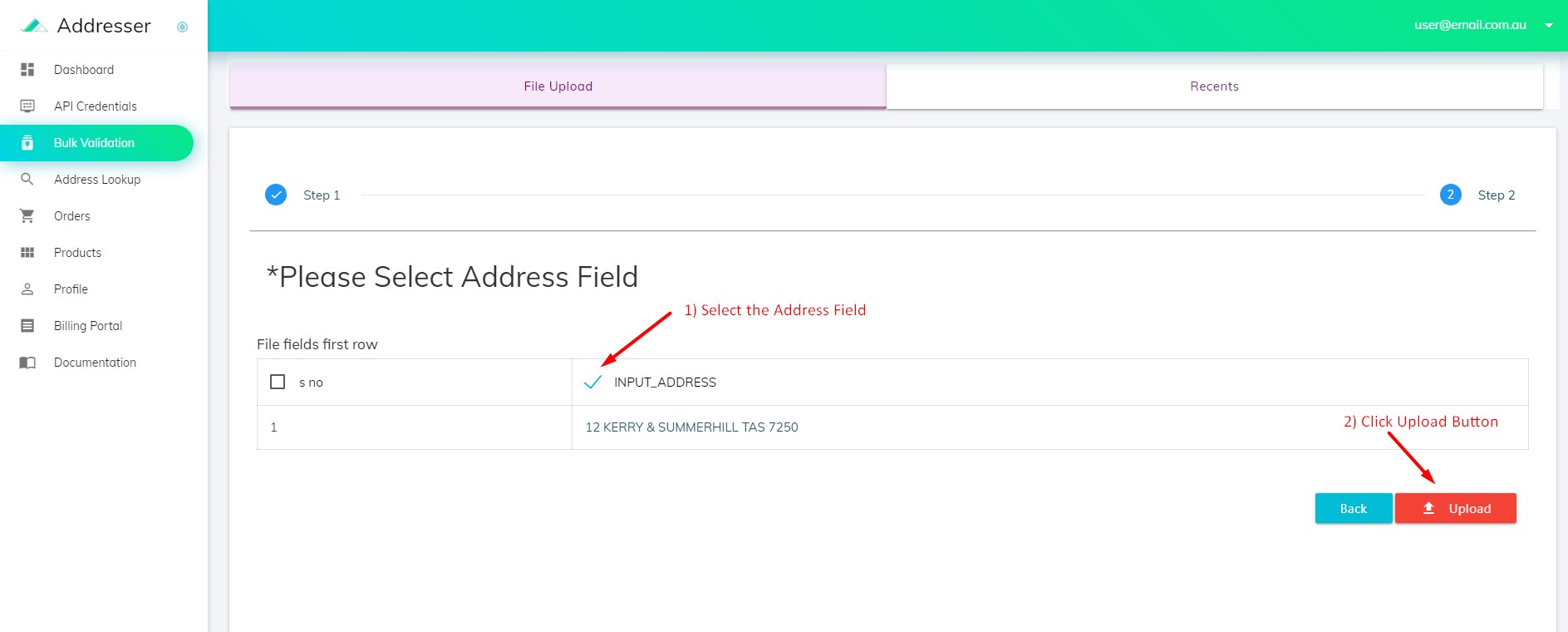Open the user@email.com.au account menu

tap(1470, 25)
